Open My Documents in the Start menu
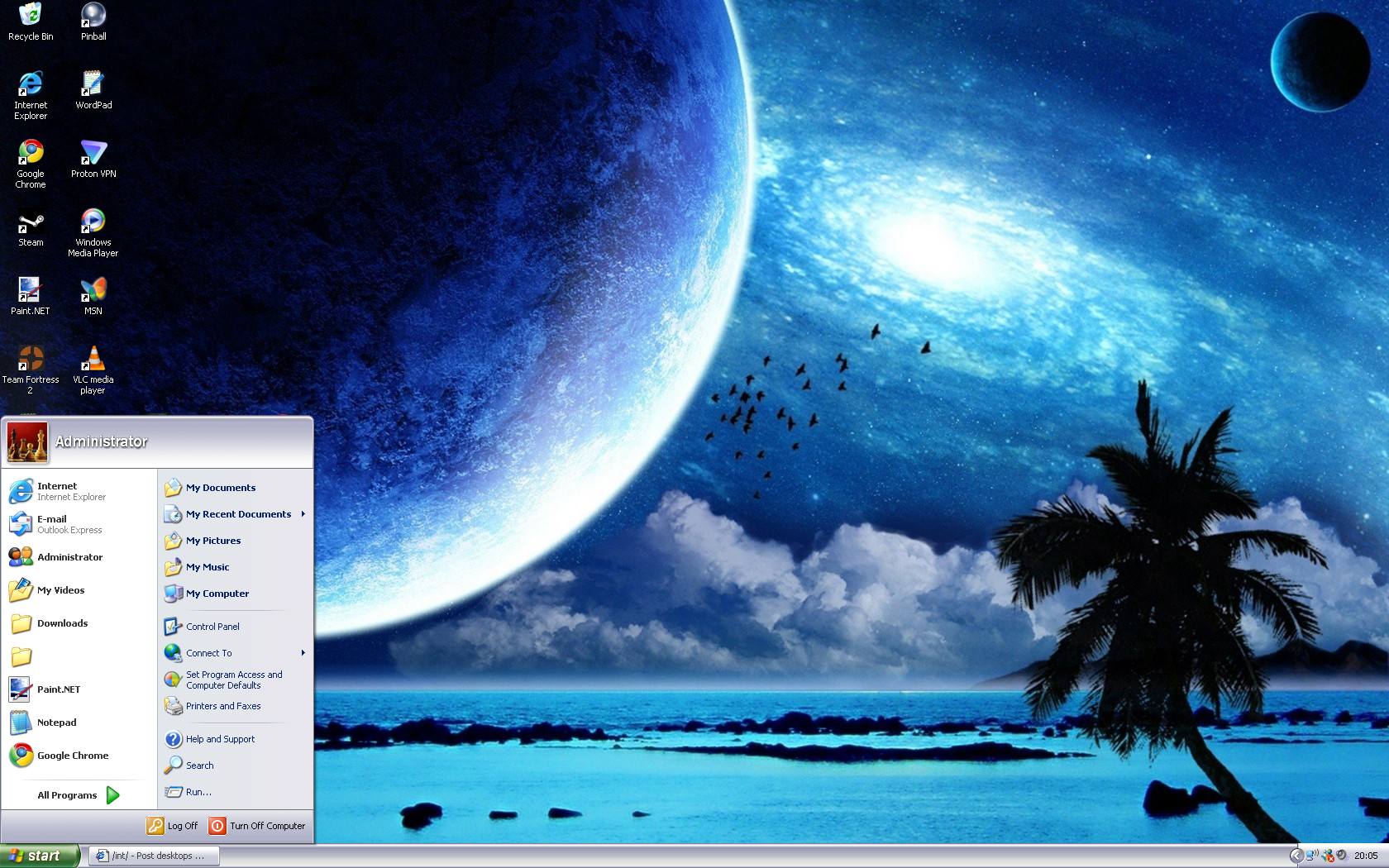This screenshot has height=868, width=1389. [x=236, y=488]
